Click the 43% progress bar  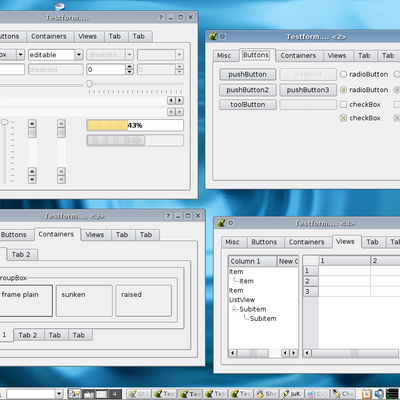point(135,125)
